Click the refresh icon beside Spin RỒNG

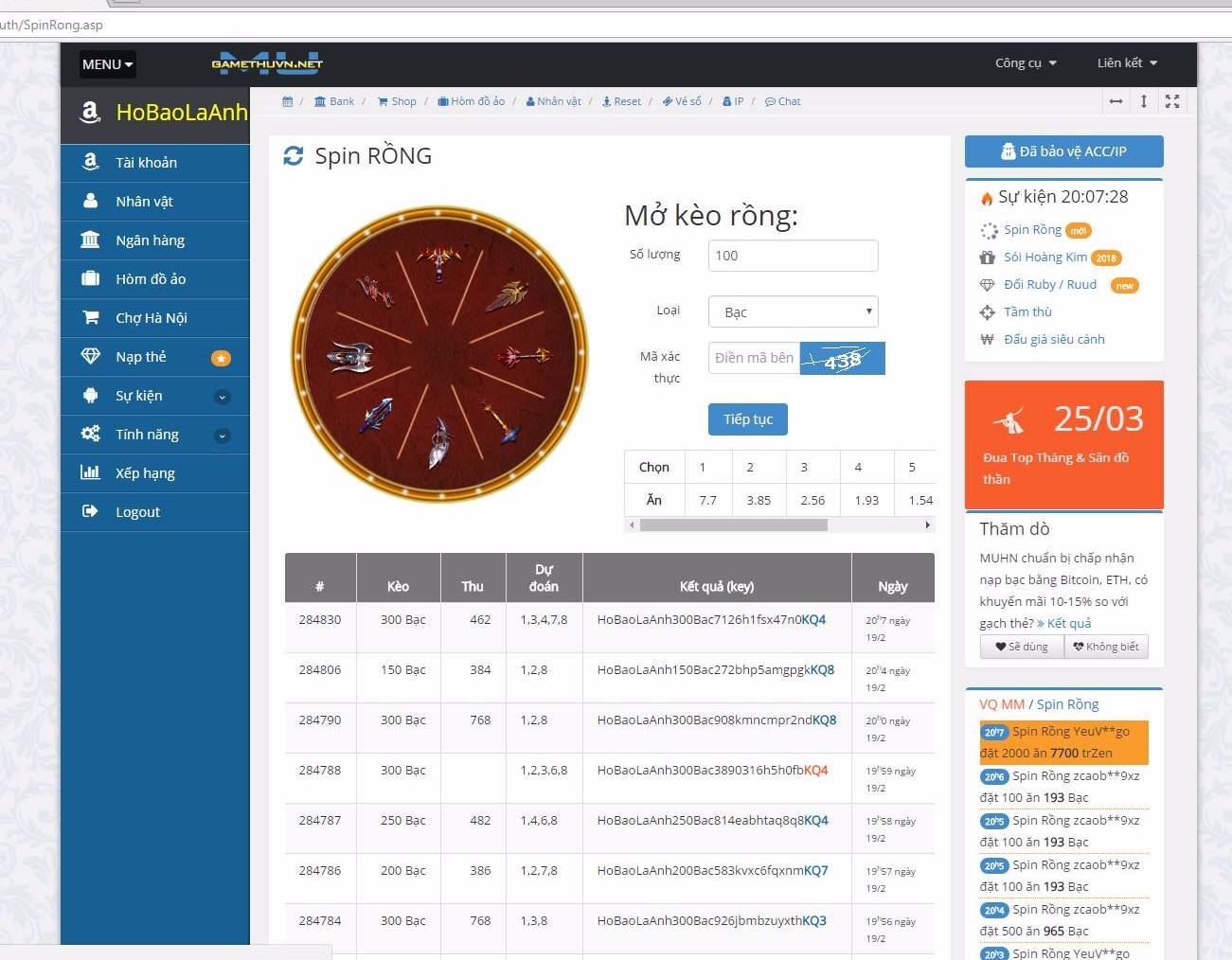tap(294, 156)
